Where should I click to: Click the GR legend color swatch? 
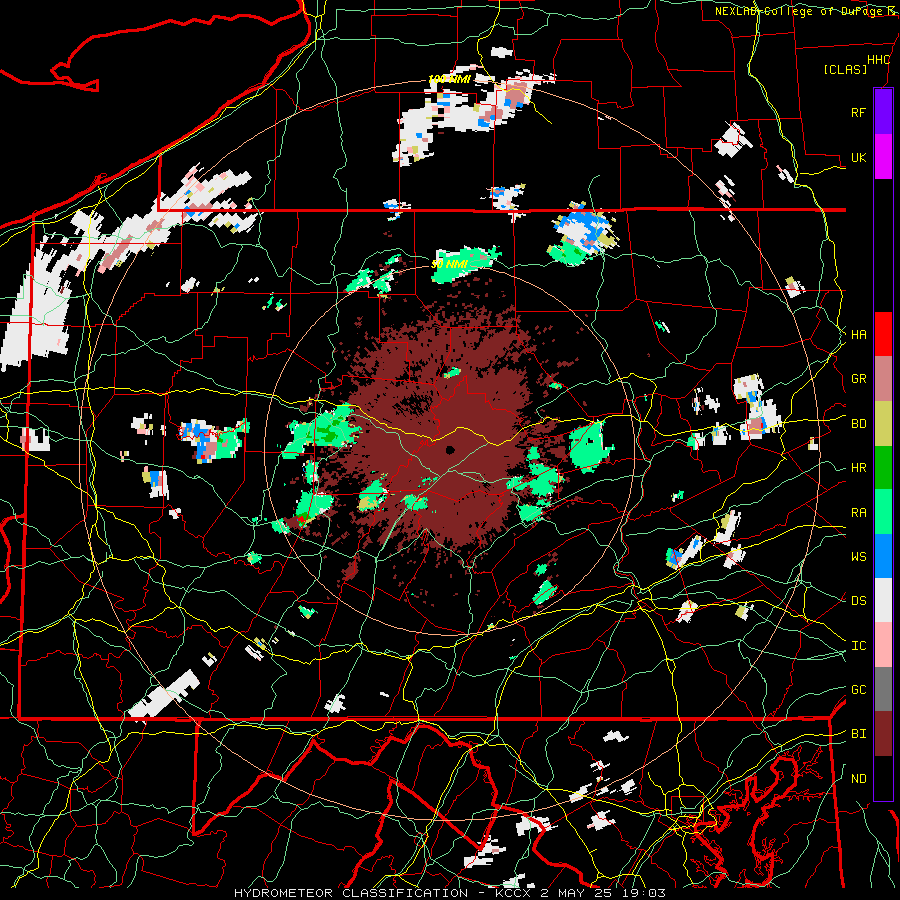click(x=883, y=379)
